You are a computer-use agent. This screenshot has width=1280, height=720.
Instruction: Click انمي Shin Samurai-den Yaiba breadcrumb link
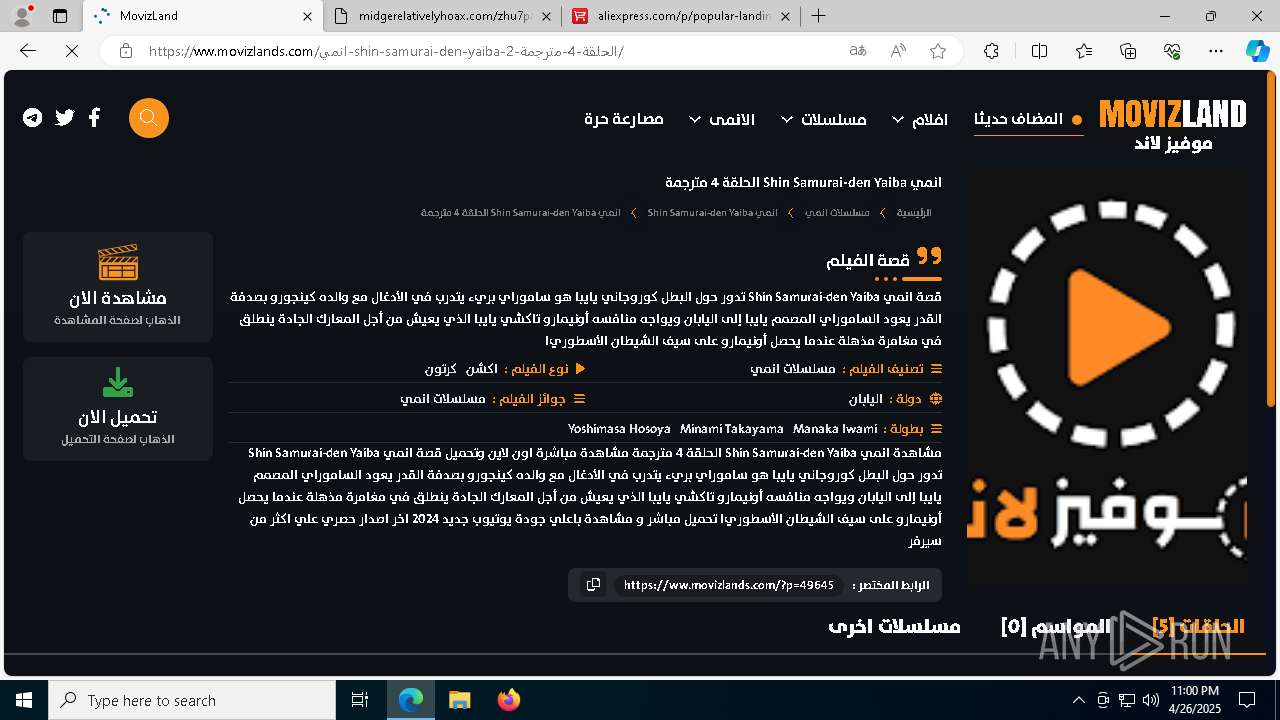[712, 213]
